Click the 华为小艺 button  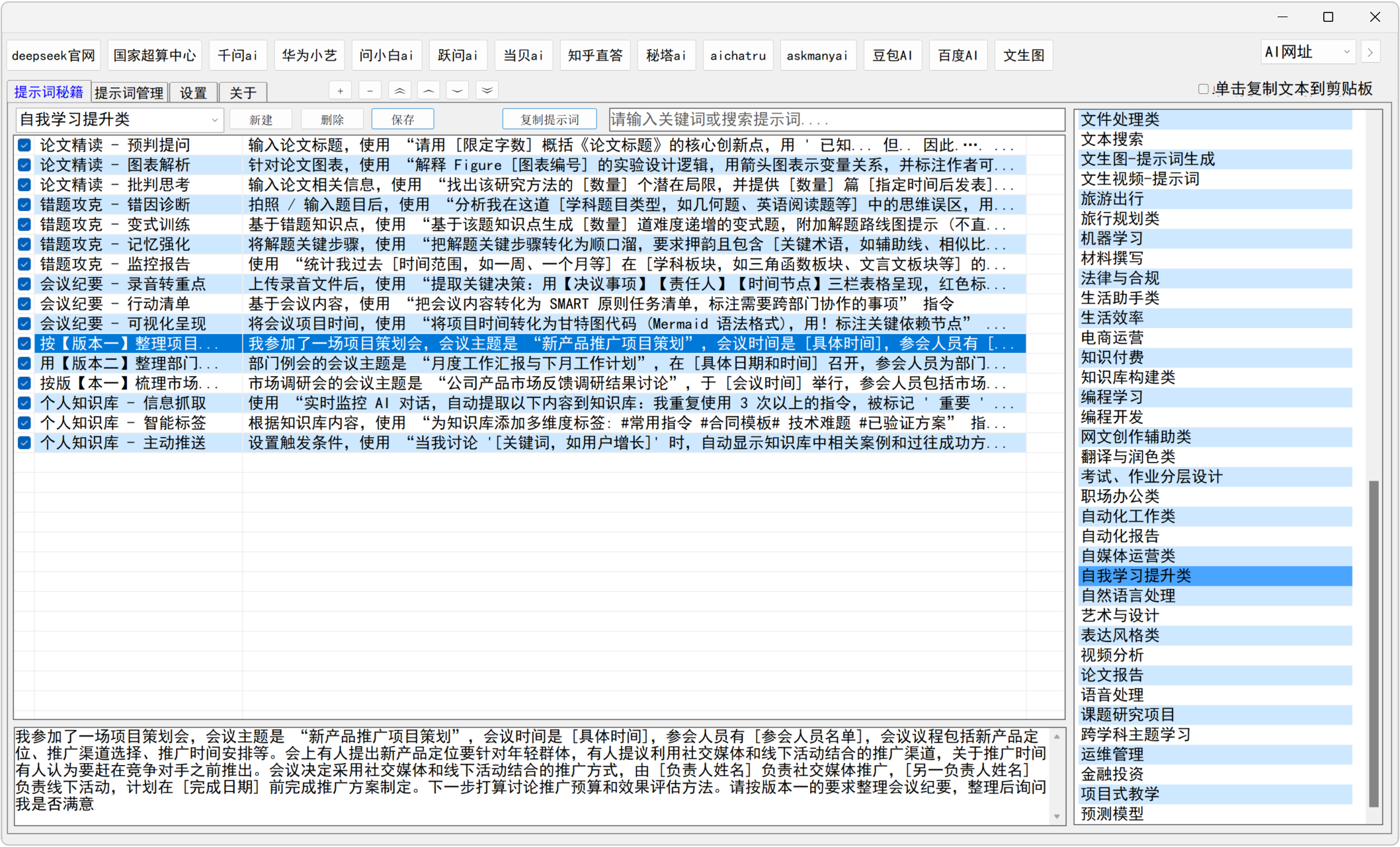309,56
